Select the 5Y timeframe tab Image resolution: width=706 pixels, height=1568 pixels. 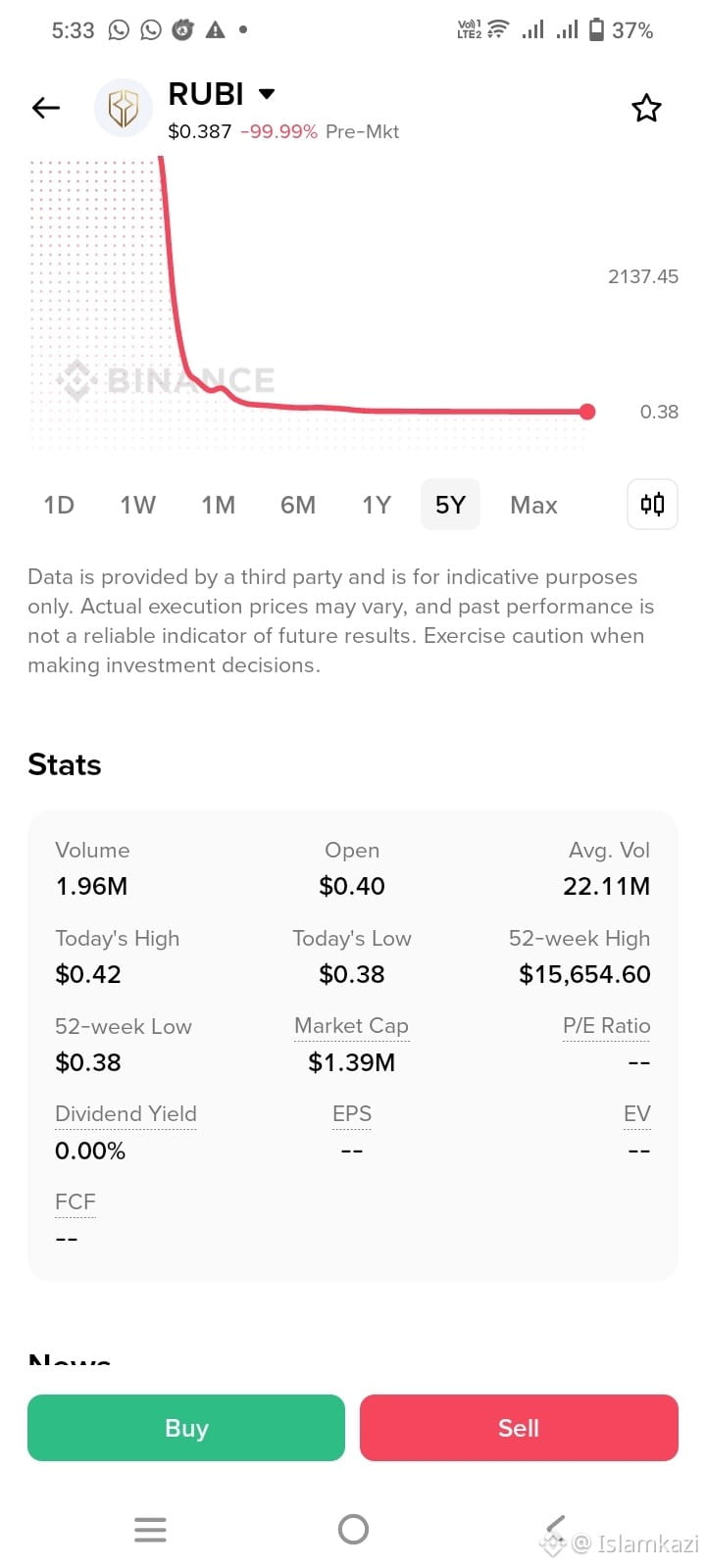[x=450, y=505]
